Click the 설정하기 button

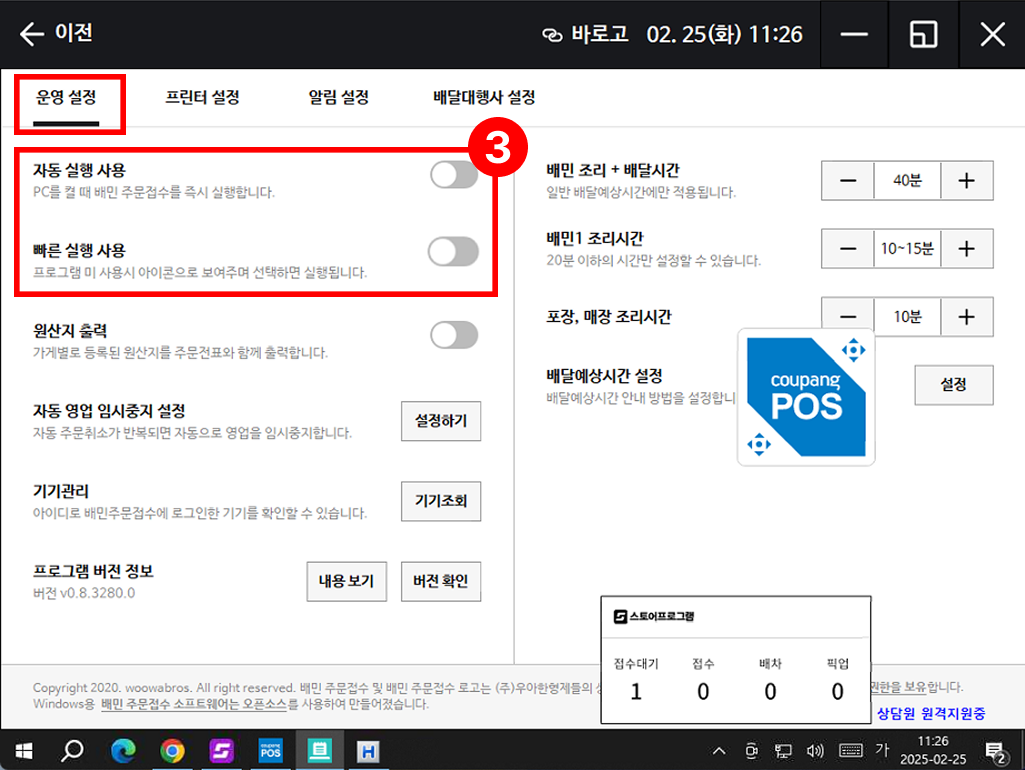(441, 421)
